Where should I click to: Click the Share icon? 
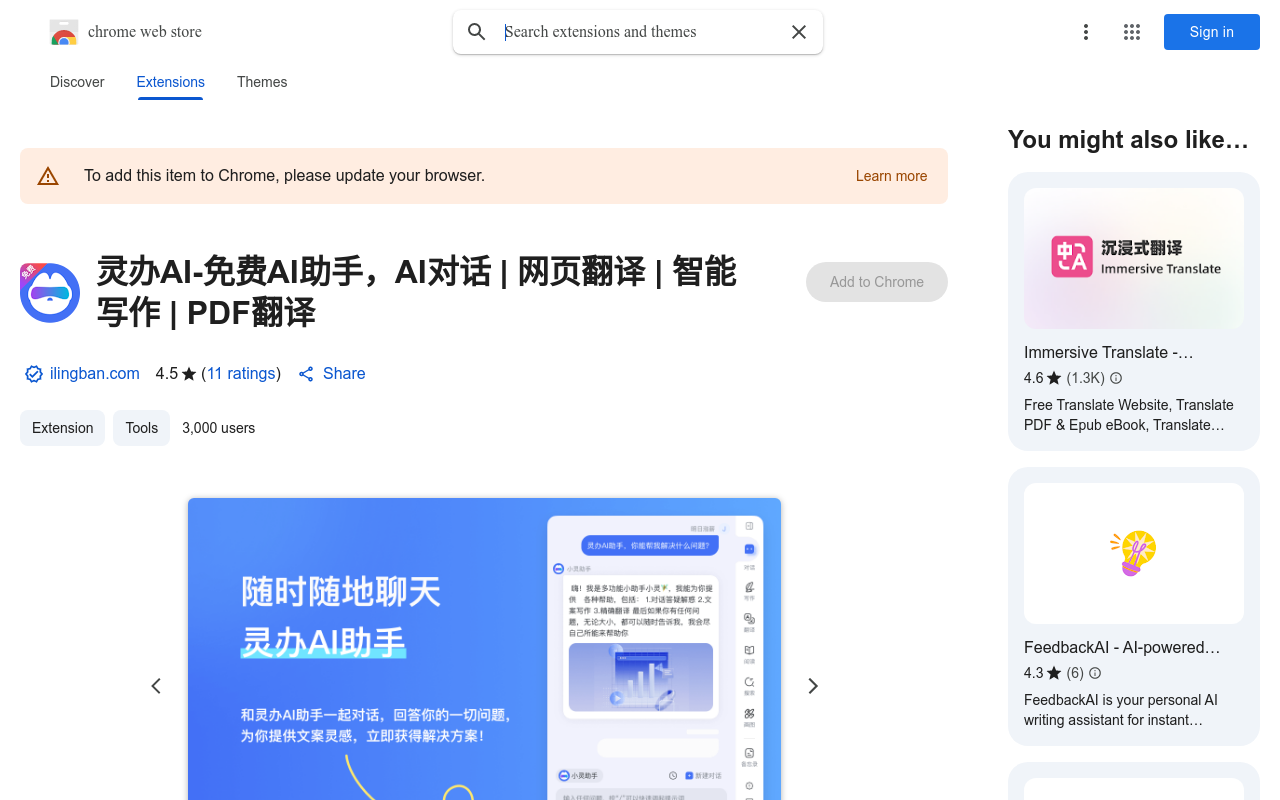click(306, 374)
